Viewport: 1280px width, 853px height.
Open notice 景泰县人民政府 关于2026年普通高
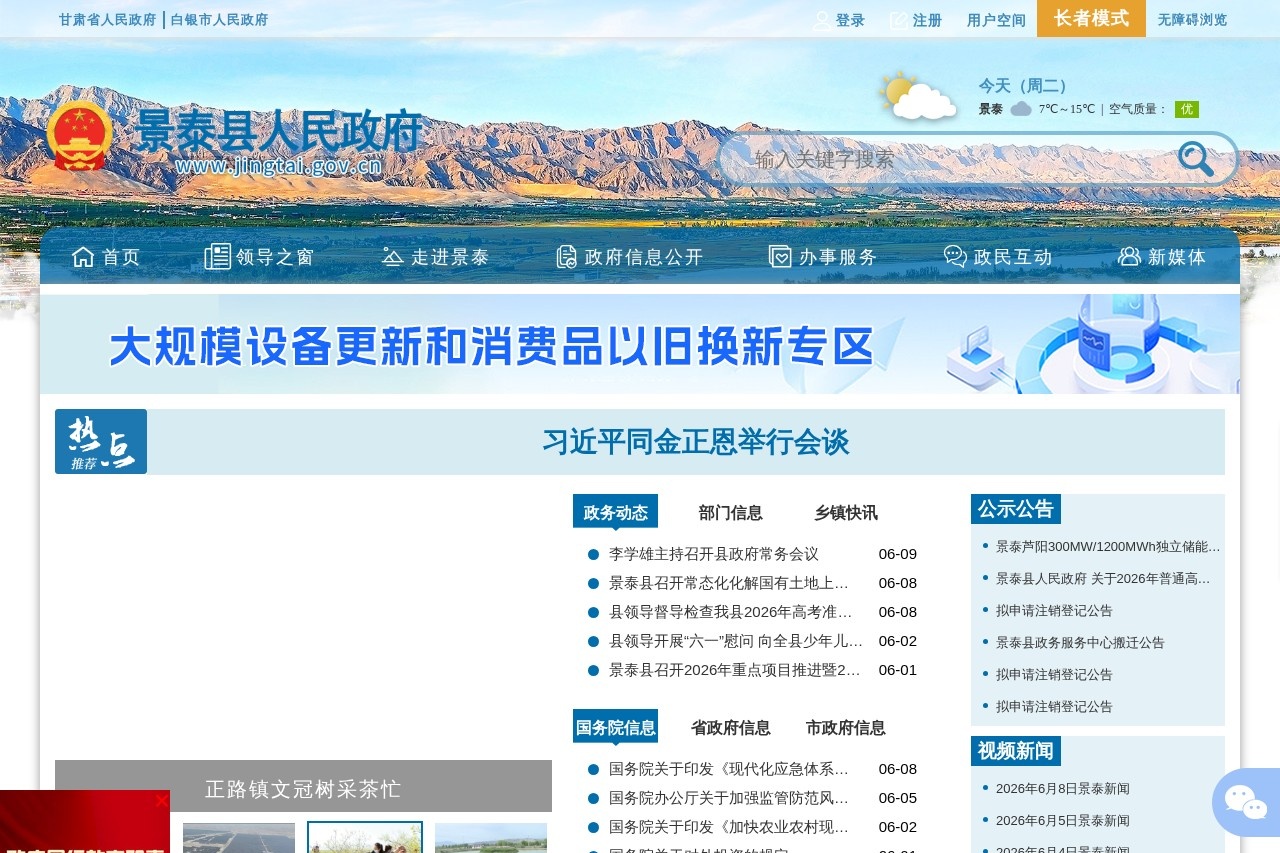pos(1103,578)
